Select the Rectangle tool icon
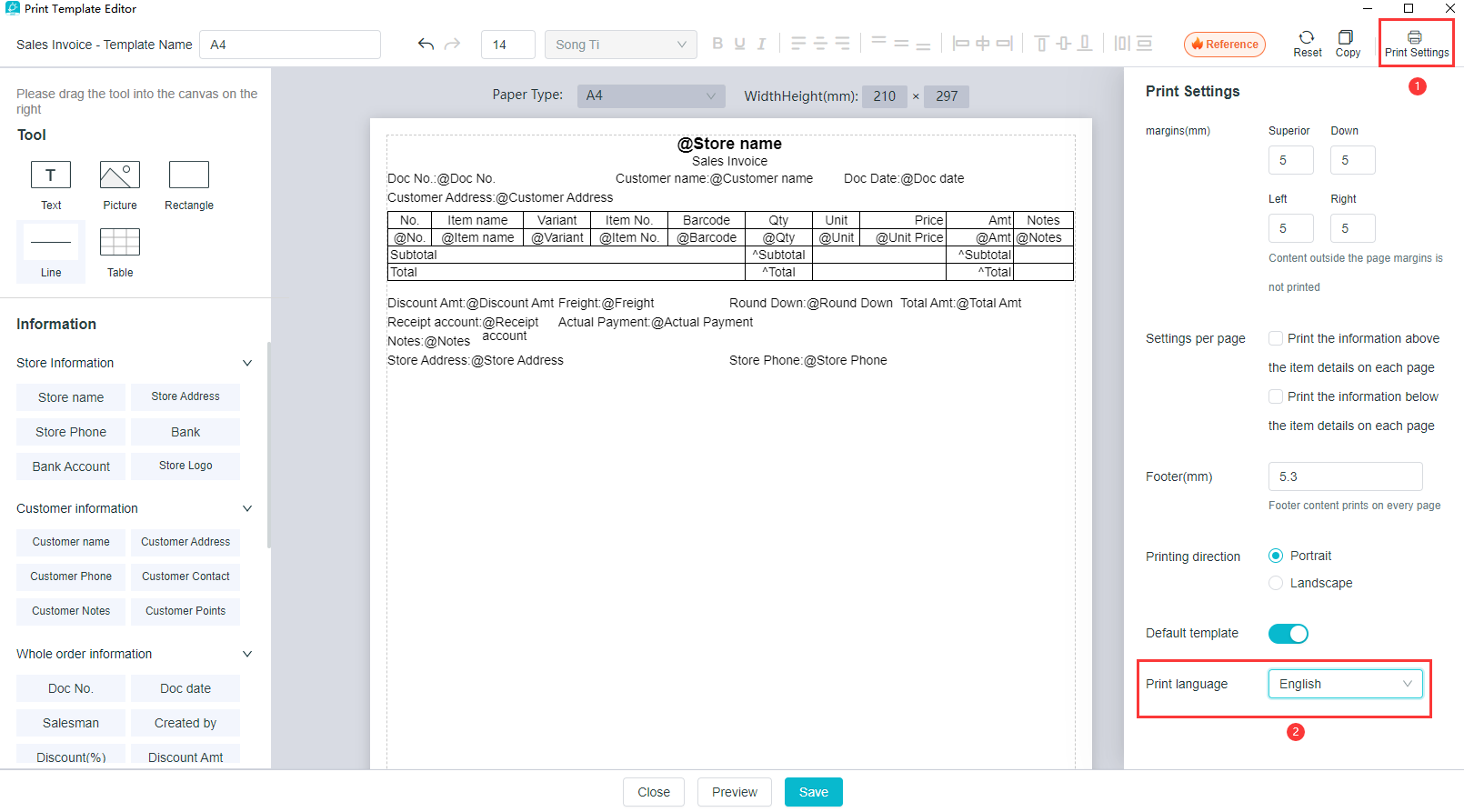The image size is (1464, 812). coord(189,175)
